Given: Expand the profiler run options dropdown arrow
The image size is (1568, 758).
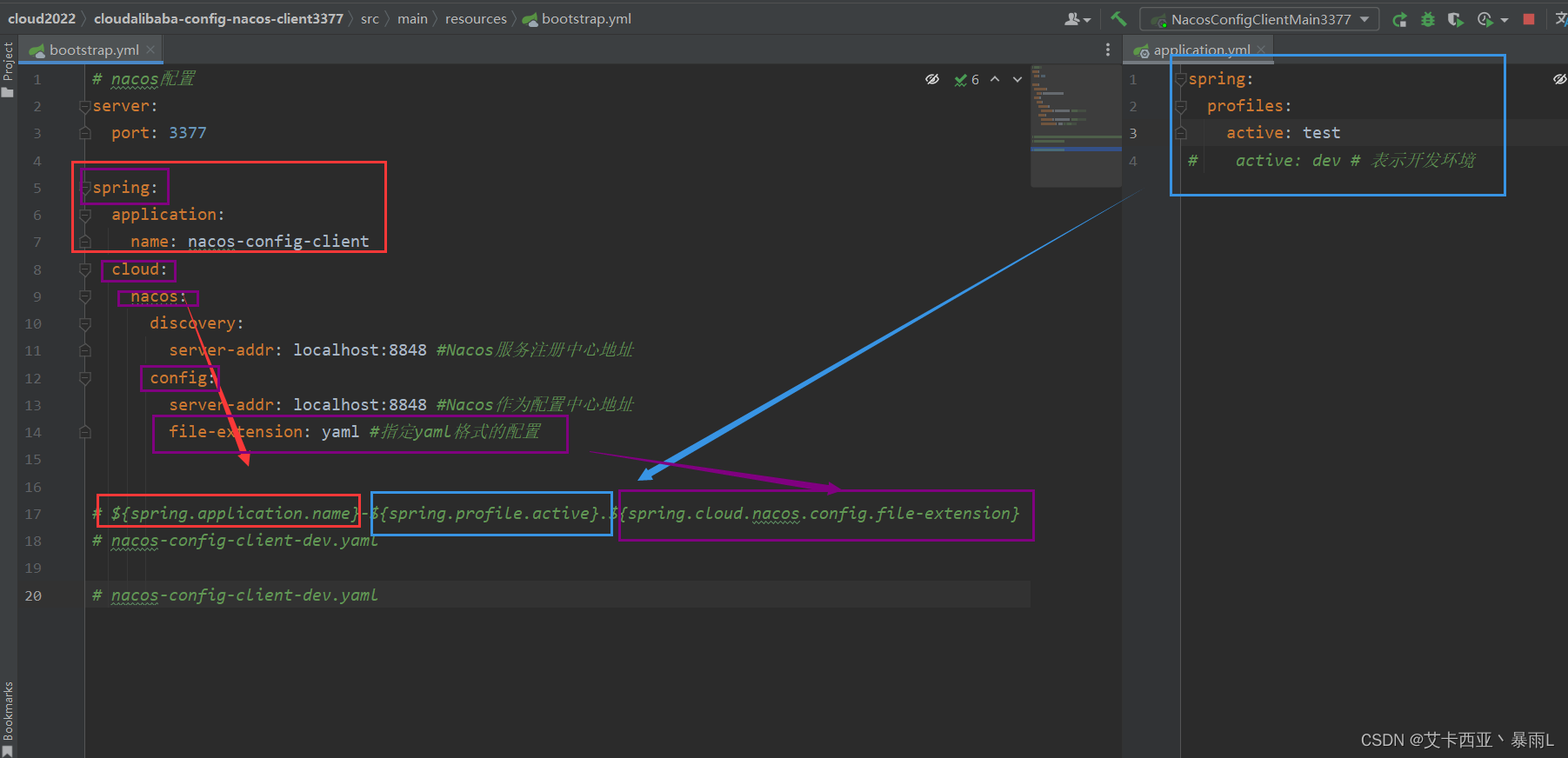Looking at the screenshot, I should 1505,19.
